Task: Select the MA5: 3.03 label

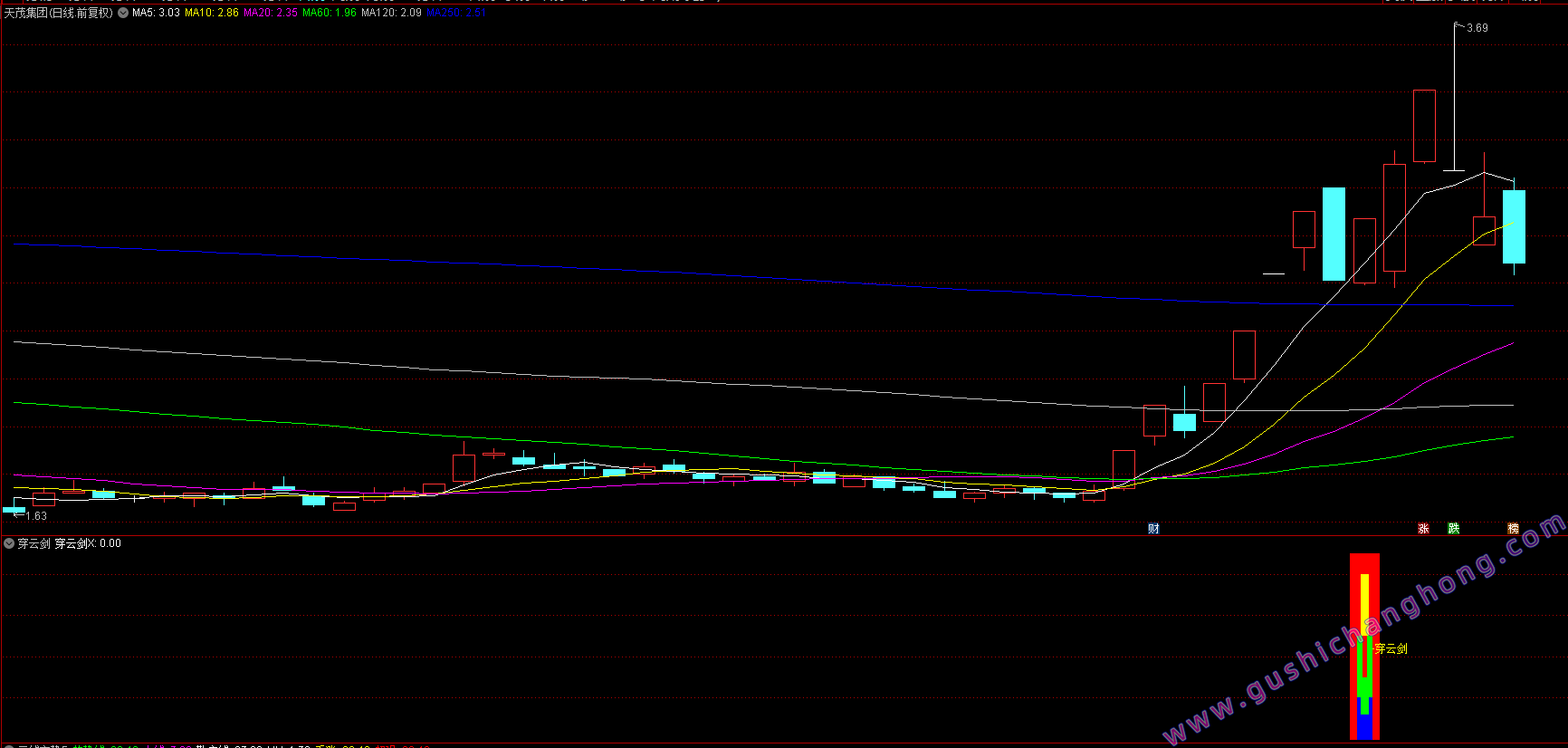Action: click(156, 13)
